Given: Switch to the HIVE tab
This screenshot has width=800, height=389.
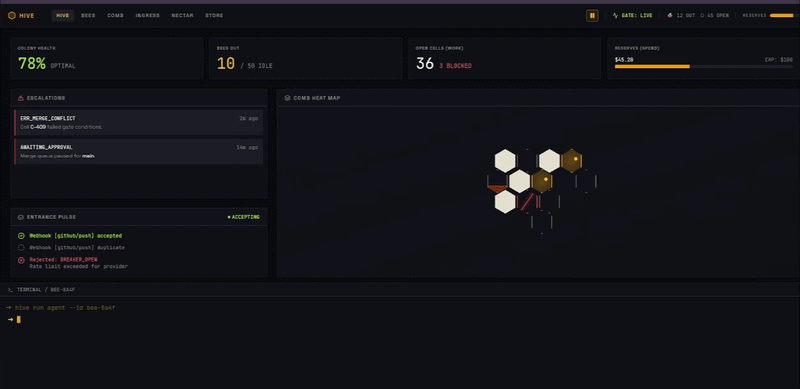Looking at the screenshot, I should click(63, 15).
